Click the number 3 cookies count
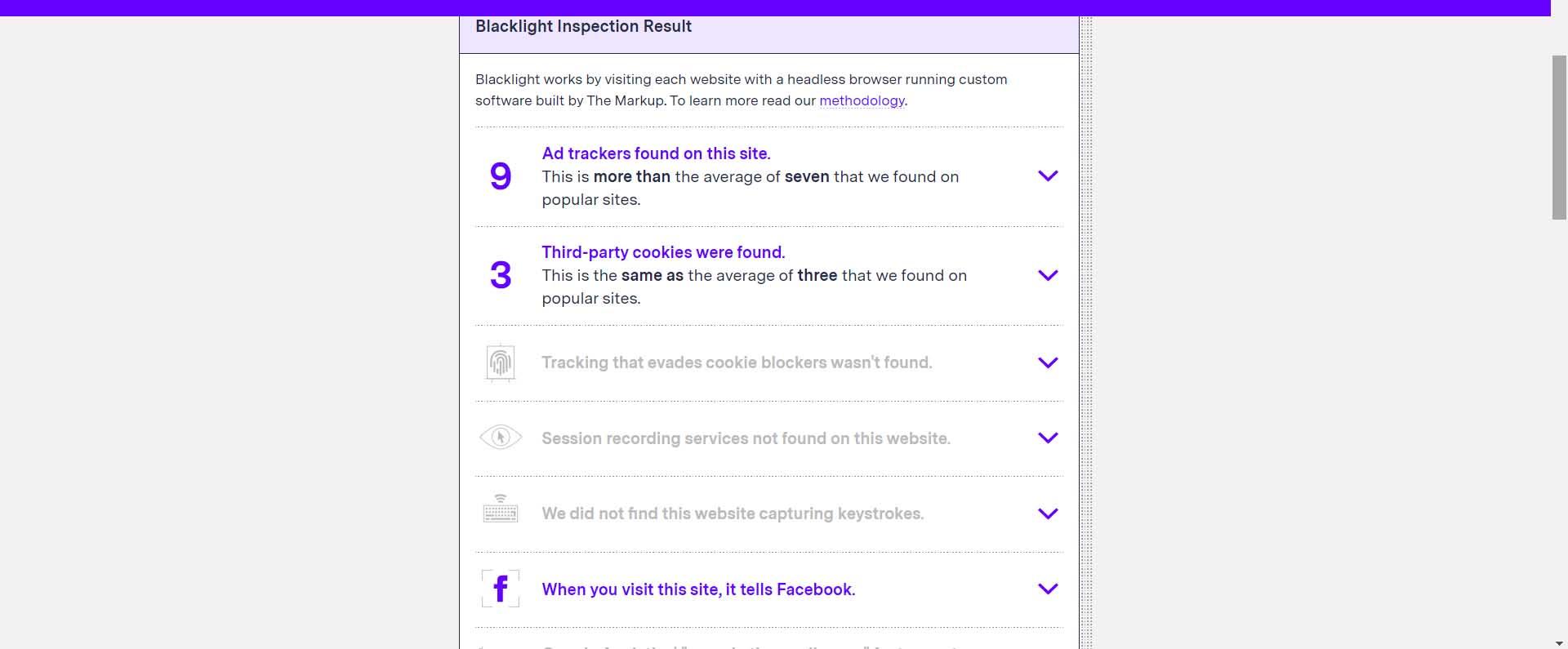The height and width of the screenshot is (649, 1568). point(501,275)
